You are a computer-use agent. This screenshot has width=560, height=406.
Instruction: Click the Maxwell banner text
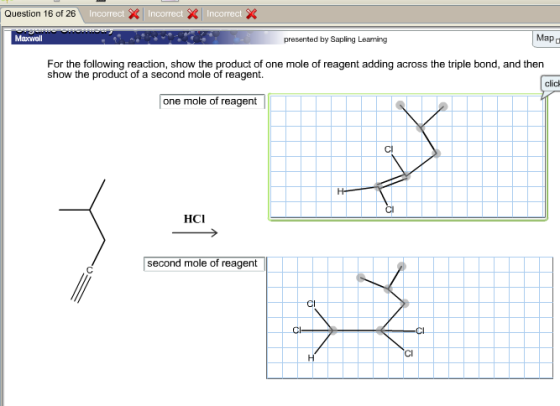point(28,39)
